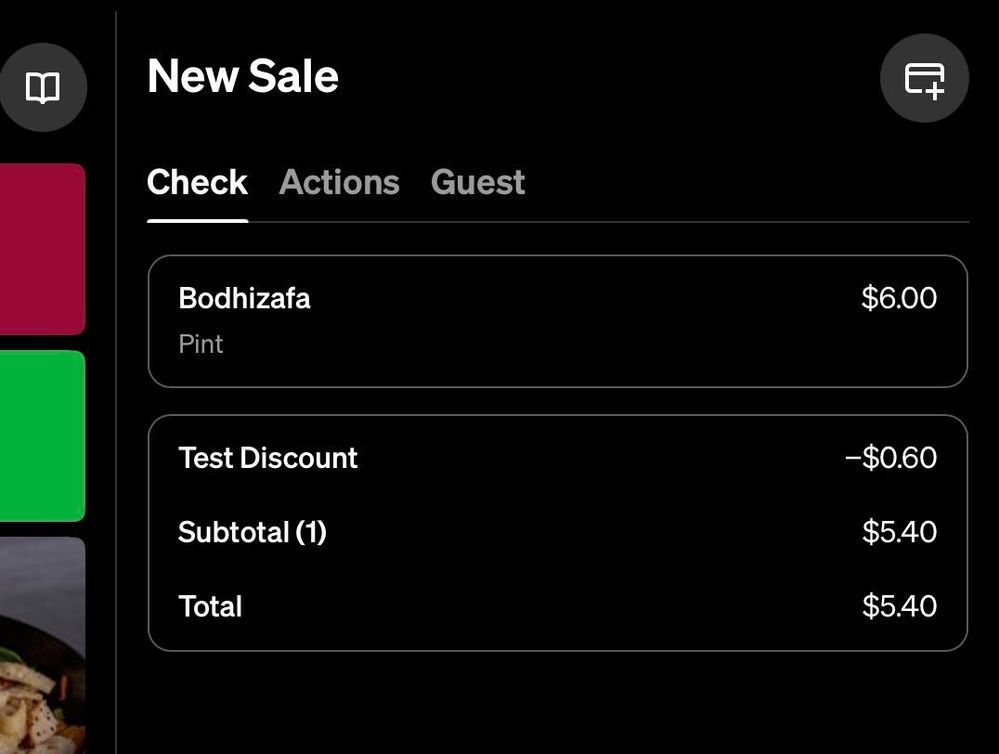
Task: Click the New Sale heading
Action: (243, 76)
